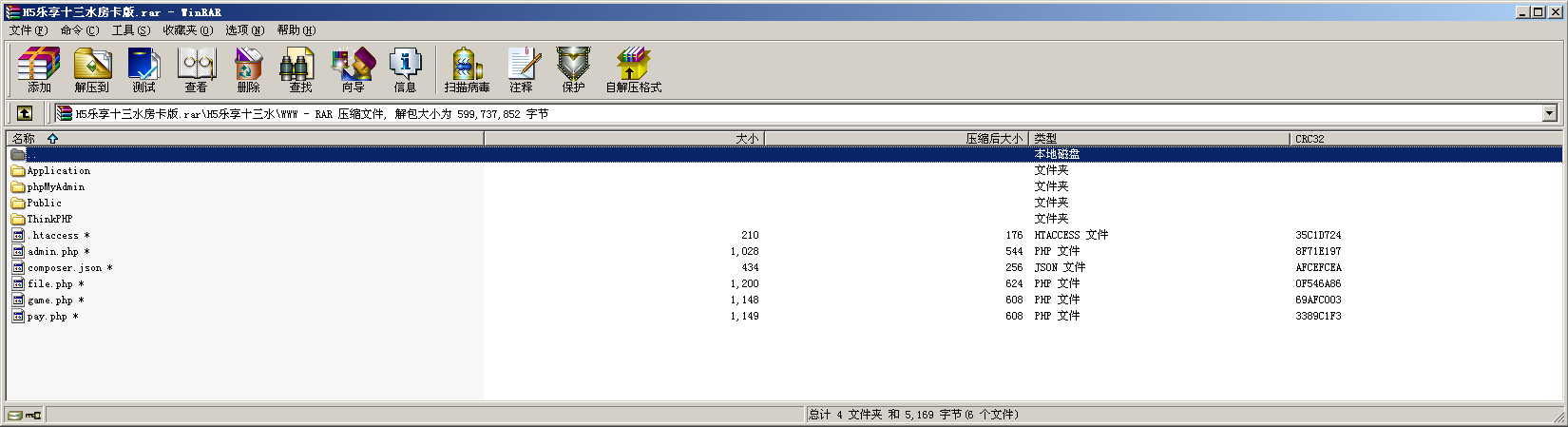Screen dimensions: 1568x427
Task: Go up one folder level button
Action: 25,113
